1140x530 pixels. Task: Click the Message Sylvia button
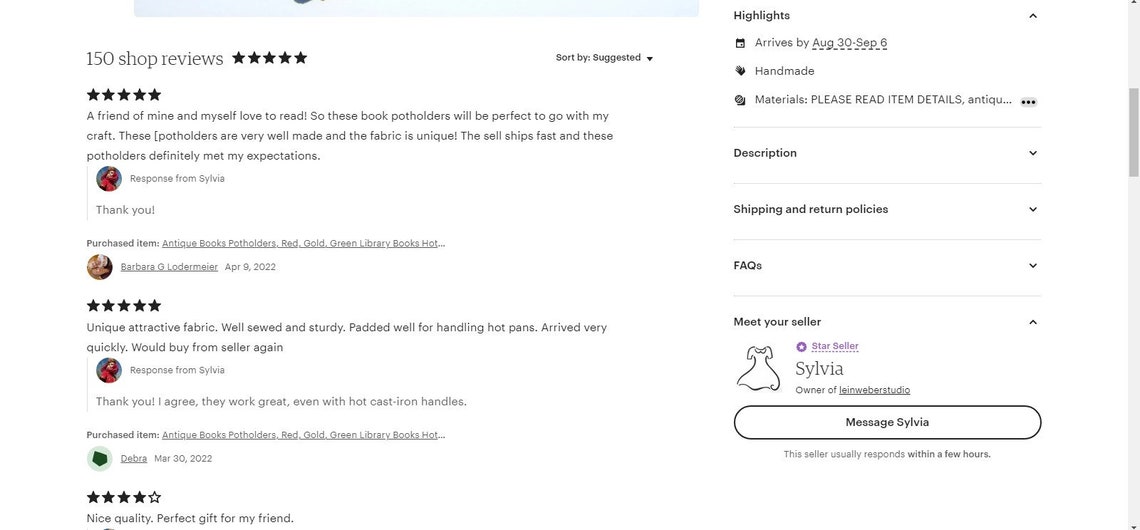click(x=887, y=422)
